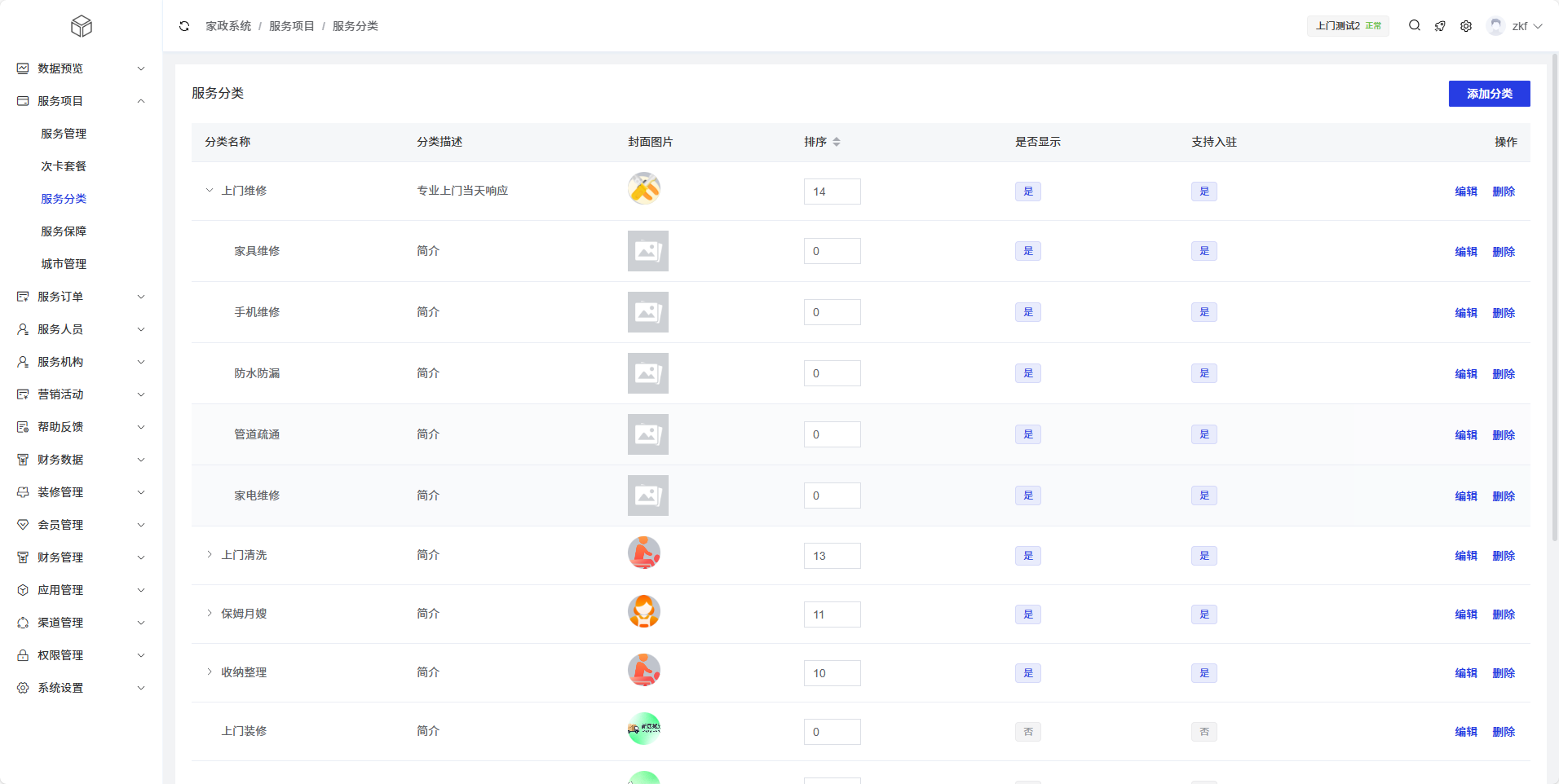The image size is (1559, 784).
Task: Click the rocket icon in top bar
Action: (1440, 26)
